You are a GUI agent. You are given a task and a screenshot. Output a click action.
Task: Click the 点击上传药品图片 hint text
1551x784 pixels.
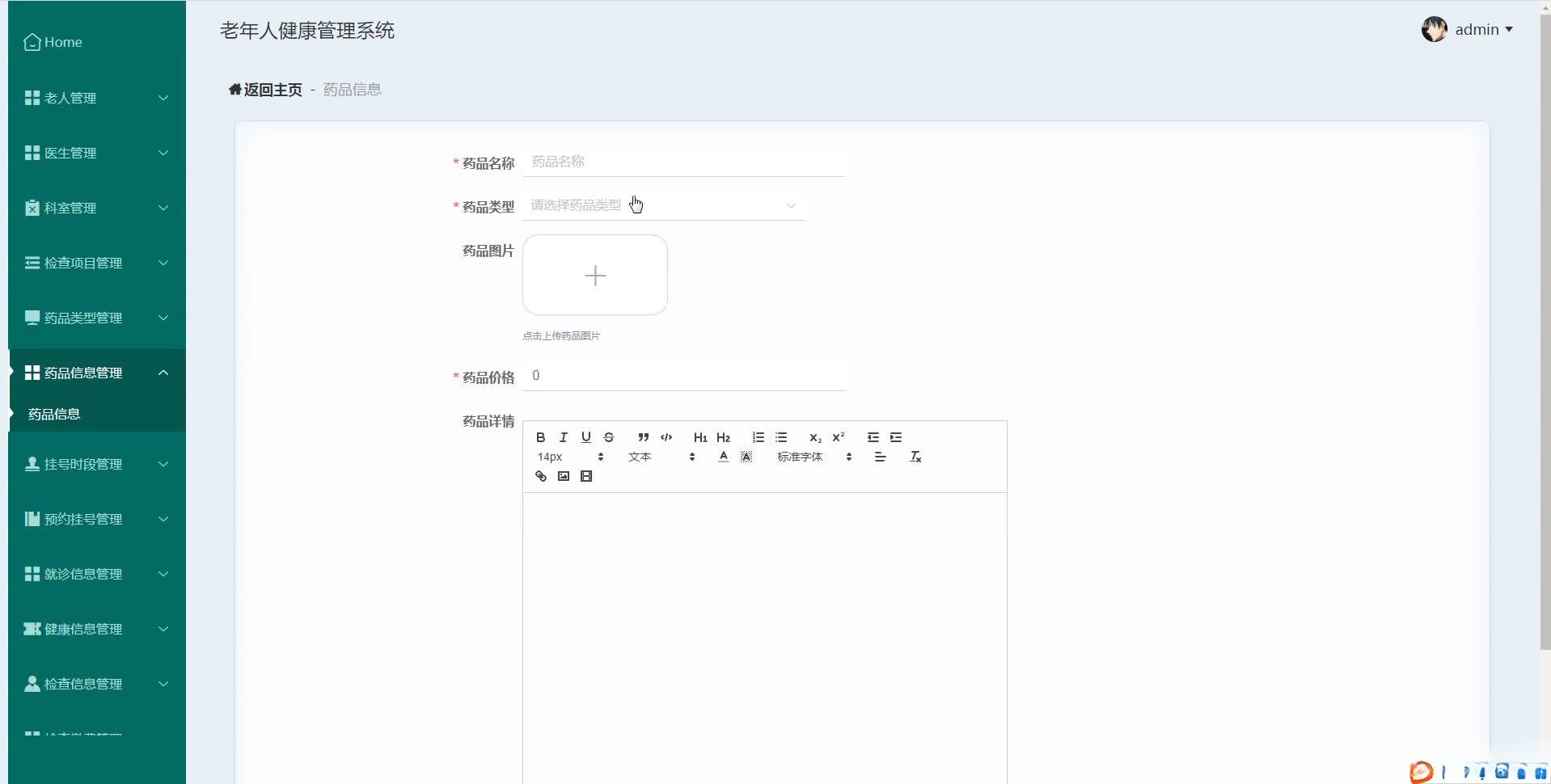pos(561,335)
